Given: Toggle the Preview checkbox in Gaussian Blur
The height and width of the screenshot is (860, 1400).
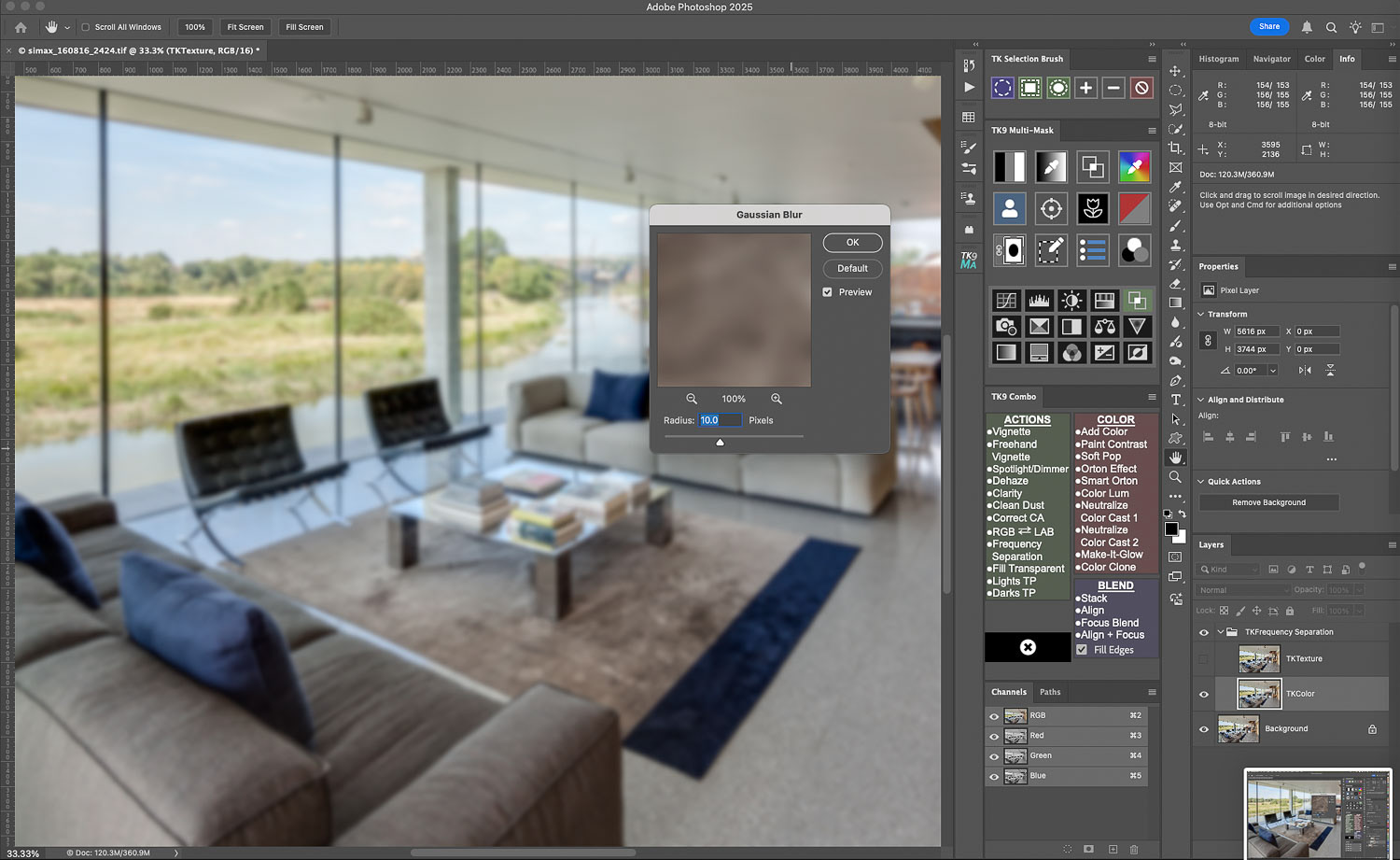Looking at the screenshot, I should [827, 292].
